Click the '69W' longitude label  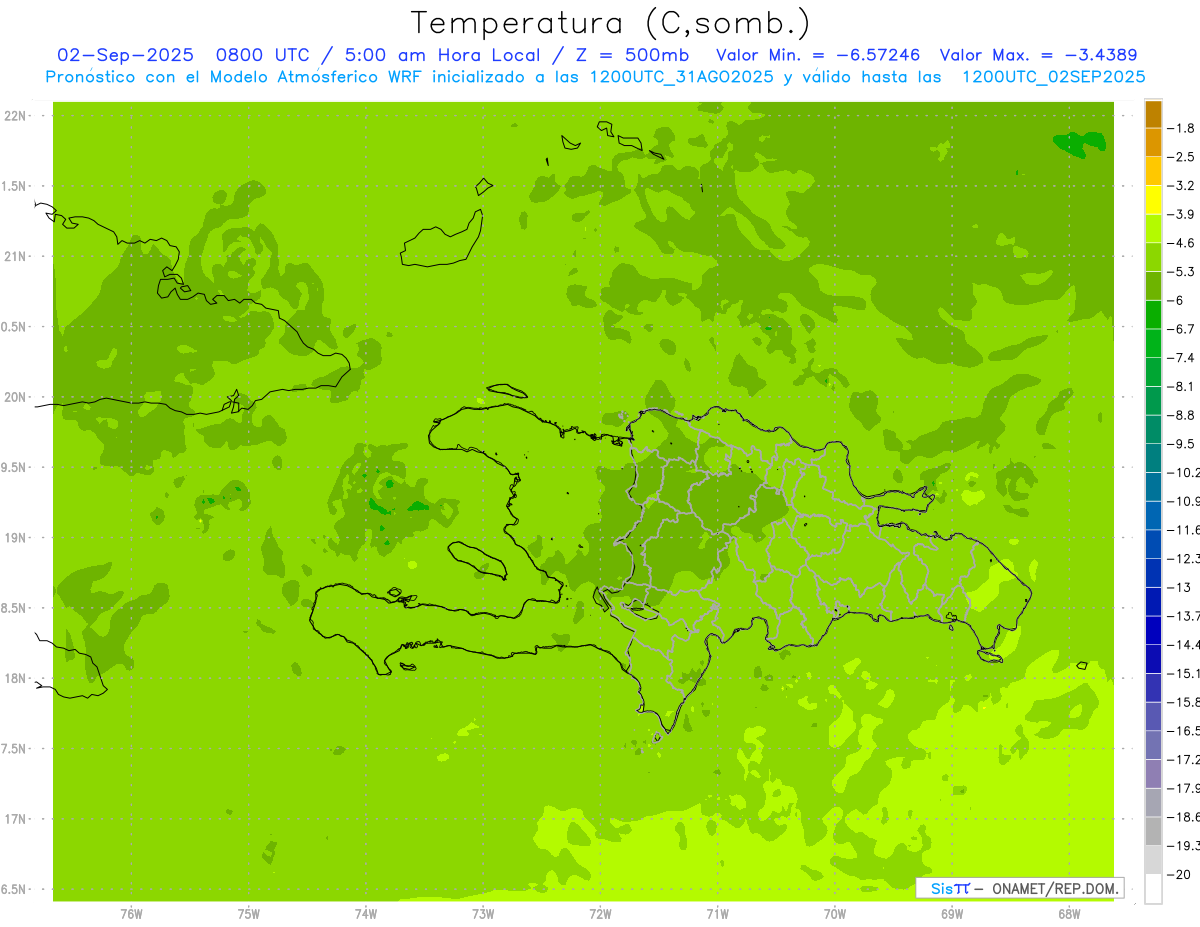tap(952, 914)
